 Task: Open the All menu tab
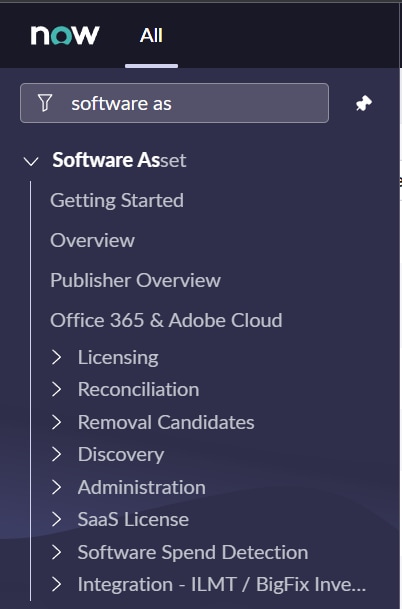click(x=151, y=36)
